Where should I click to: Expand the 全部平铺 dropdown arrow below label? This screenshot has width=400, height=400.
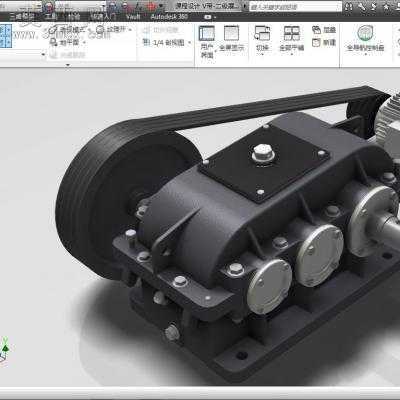(x=292, y=54)
